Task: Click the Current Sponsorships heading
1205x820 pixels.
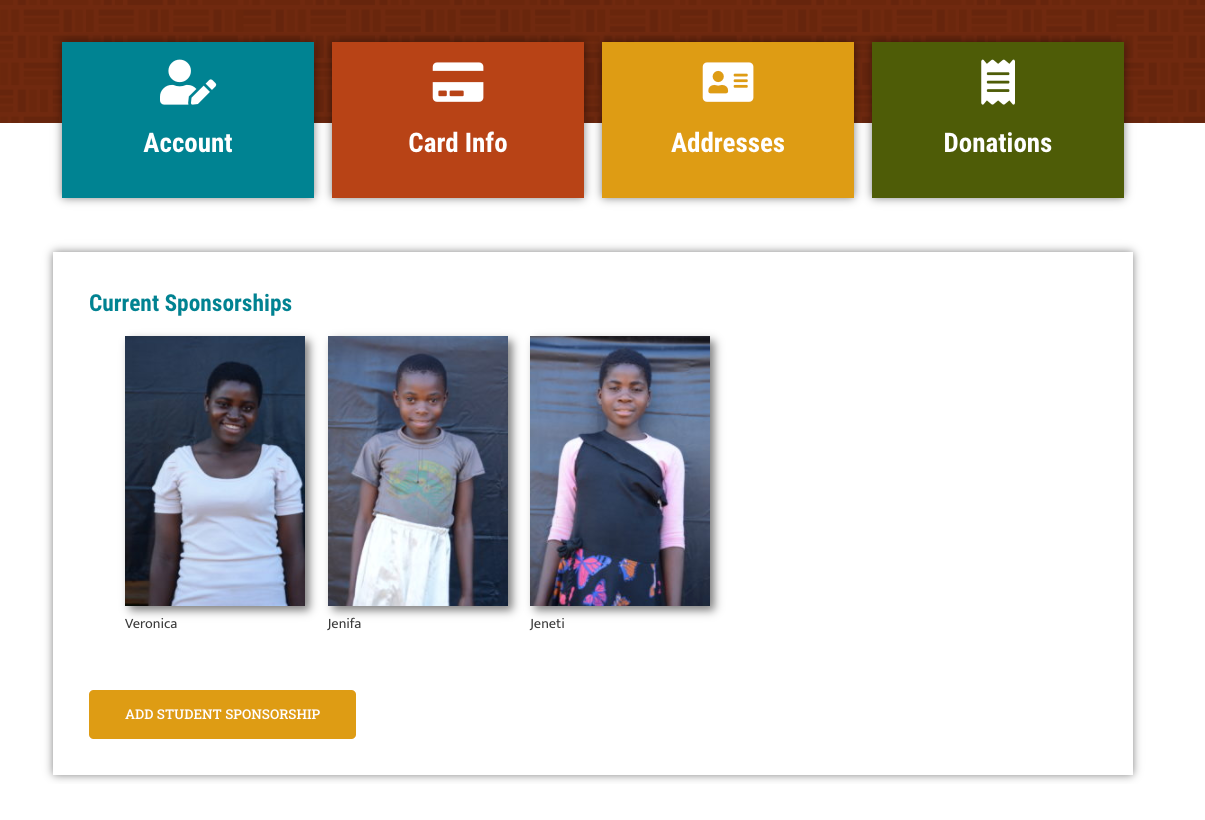Action: click(x=190, y=303)
